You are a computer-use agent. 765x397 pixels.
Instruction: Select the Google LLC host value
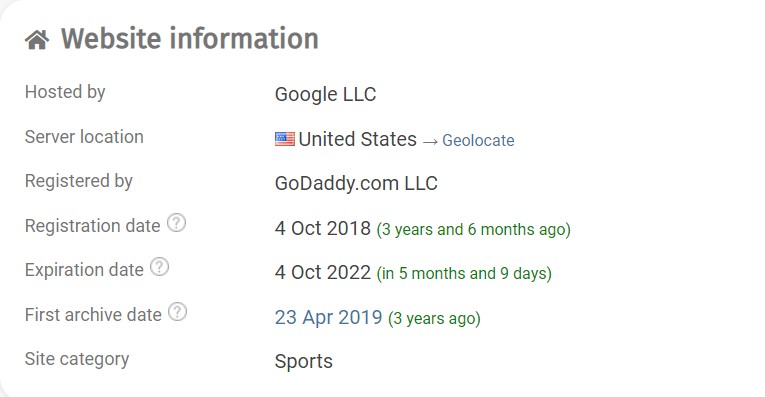[325, 95]
